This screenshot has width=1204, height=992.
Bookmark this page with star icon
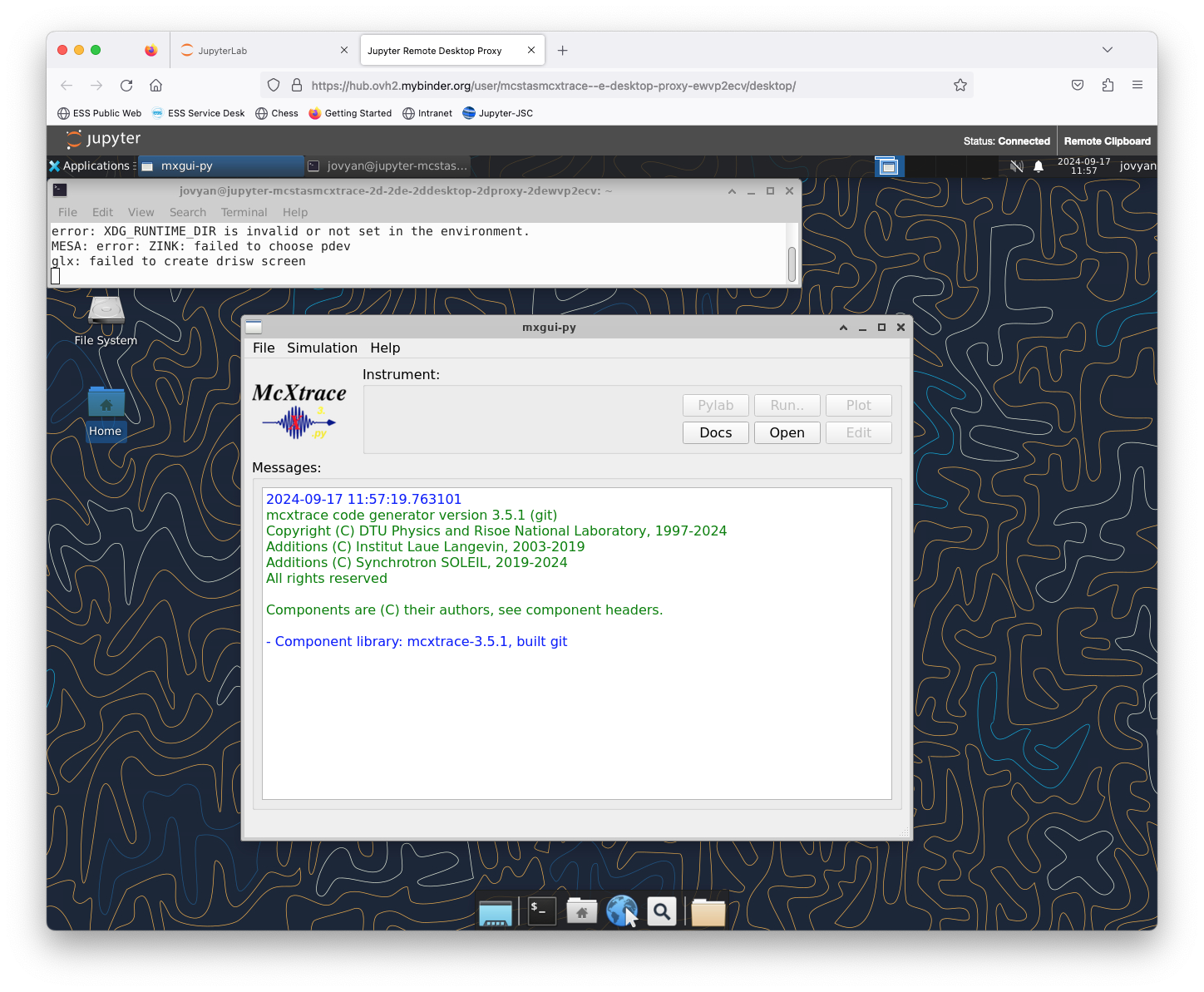pos(960,86)
